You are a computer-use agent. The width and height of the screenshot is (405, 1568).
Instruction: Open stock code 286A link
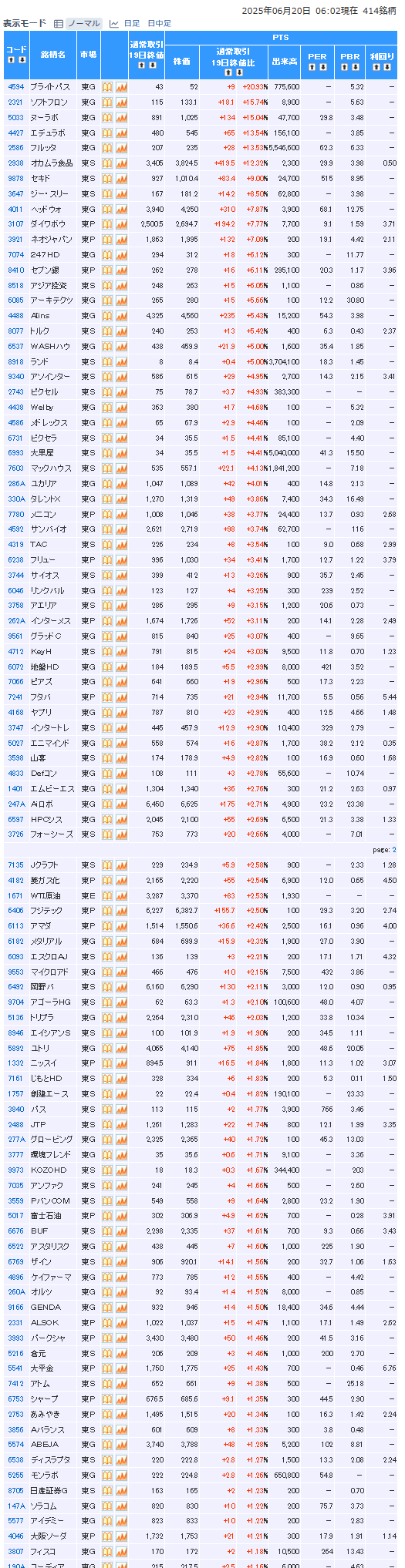click(x=15, y=484)
